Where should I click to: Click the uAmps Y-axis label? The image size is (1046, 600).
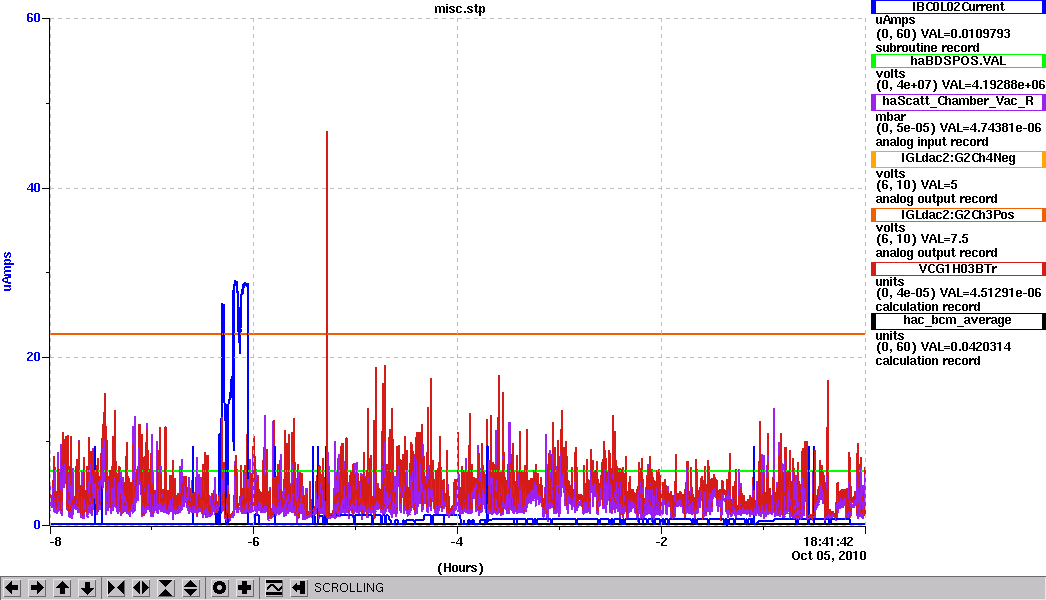(x=7, y=271)
